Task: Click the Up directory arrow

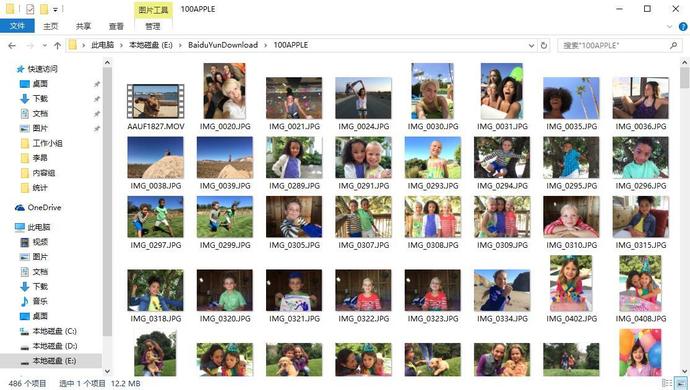Action: 57,45
